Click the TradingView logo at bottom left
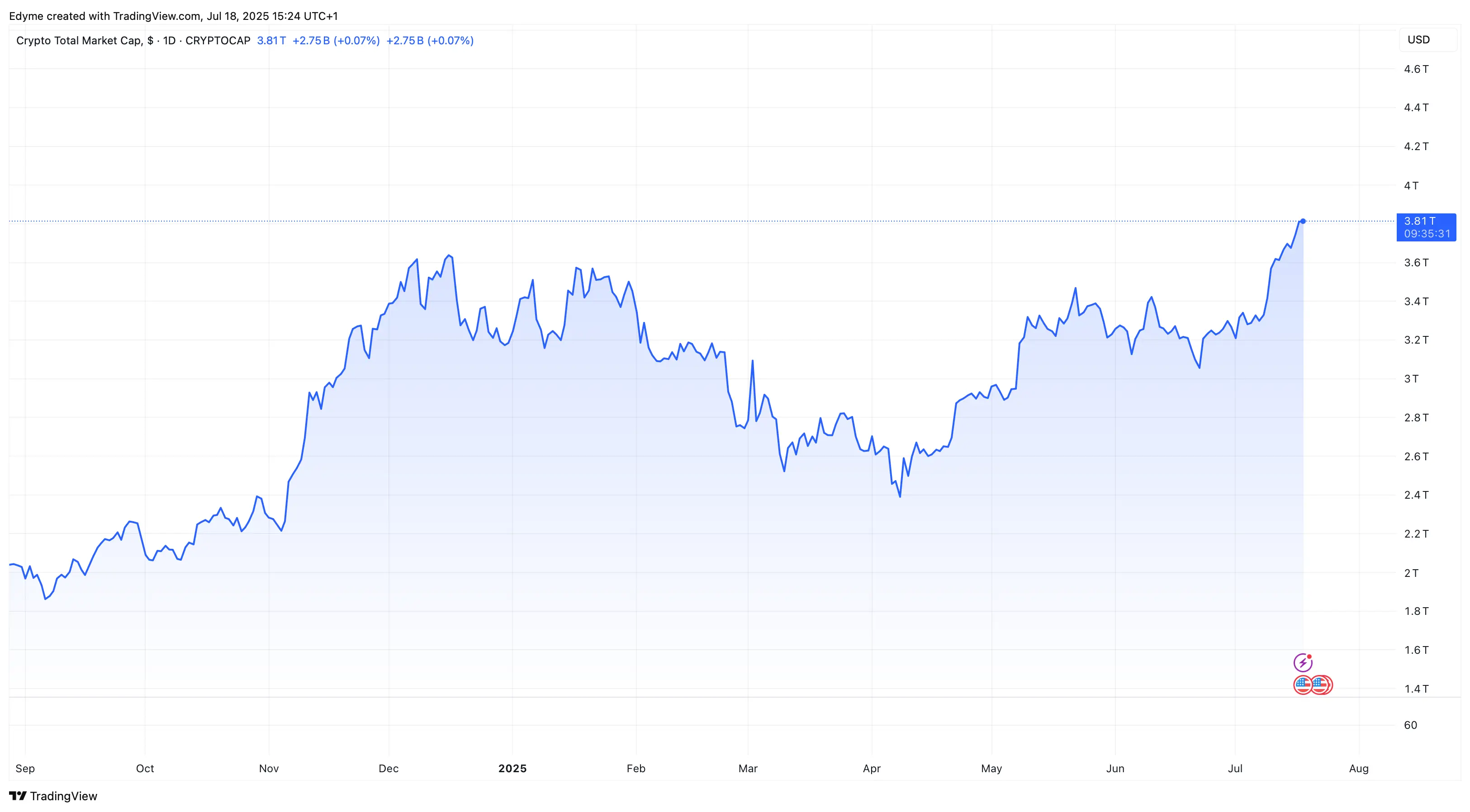Image resolution: width=1470 pixels, height=812 pixels. [53, 796]
